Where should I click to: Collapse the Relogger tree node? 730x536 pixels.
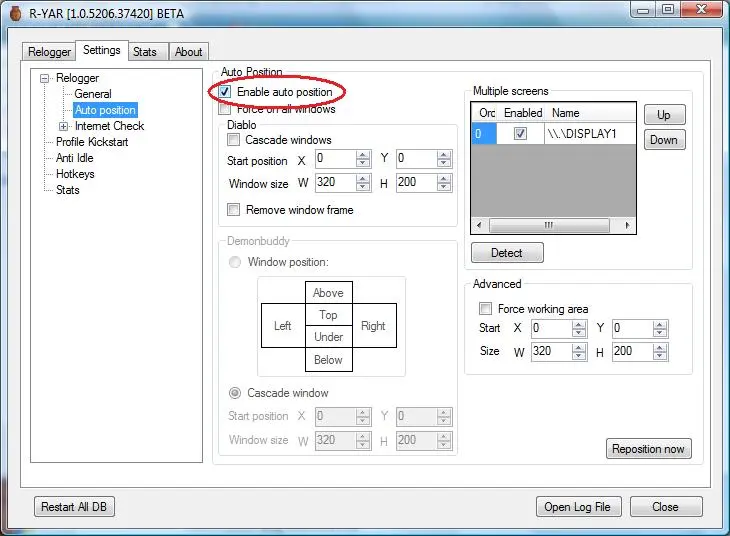click(45, 78)
